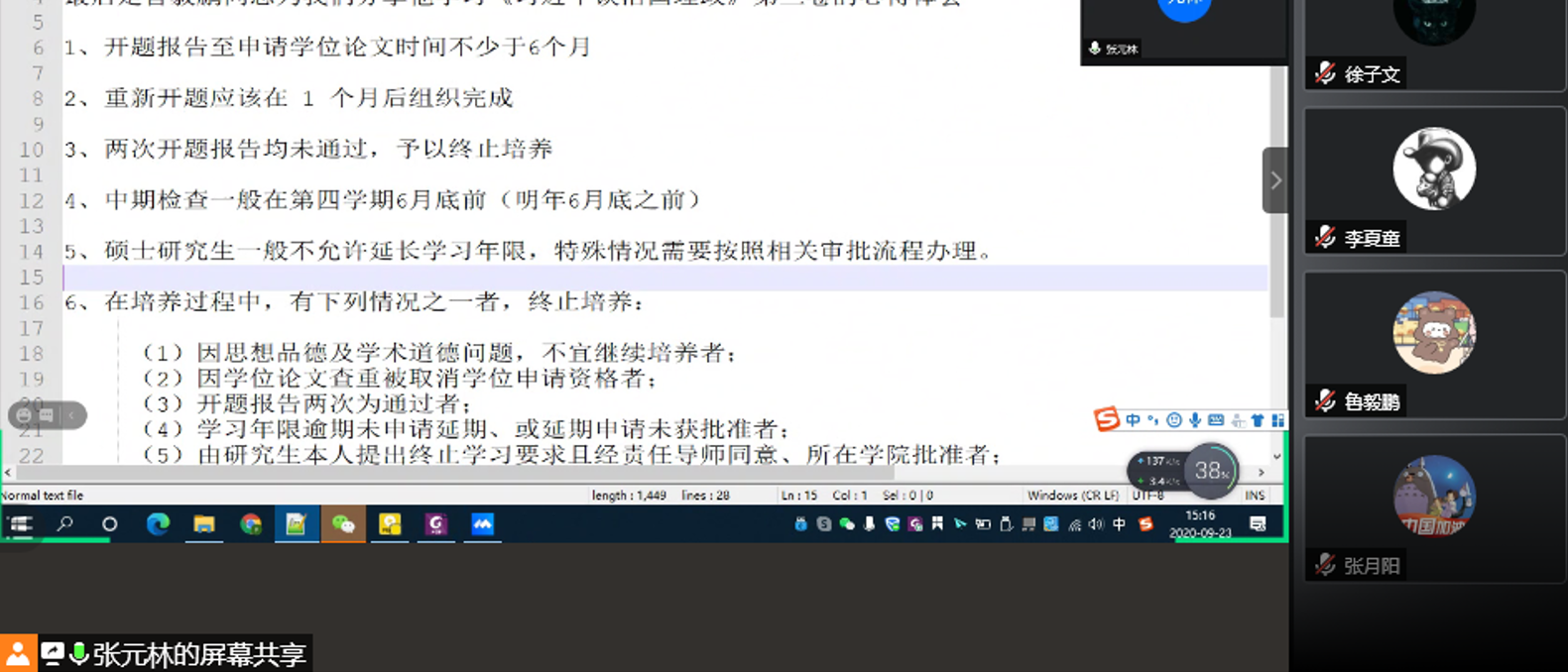The image size is (1568, 672).
Task: Click 鲁毅鹏's muted microphone icon
Action: (1325, 401)
